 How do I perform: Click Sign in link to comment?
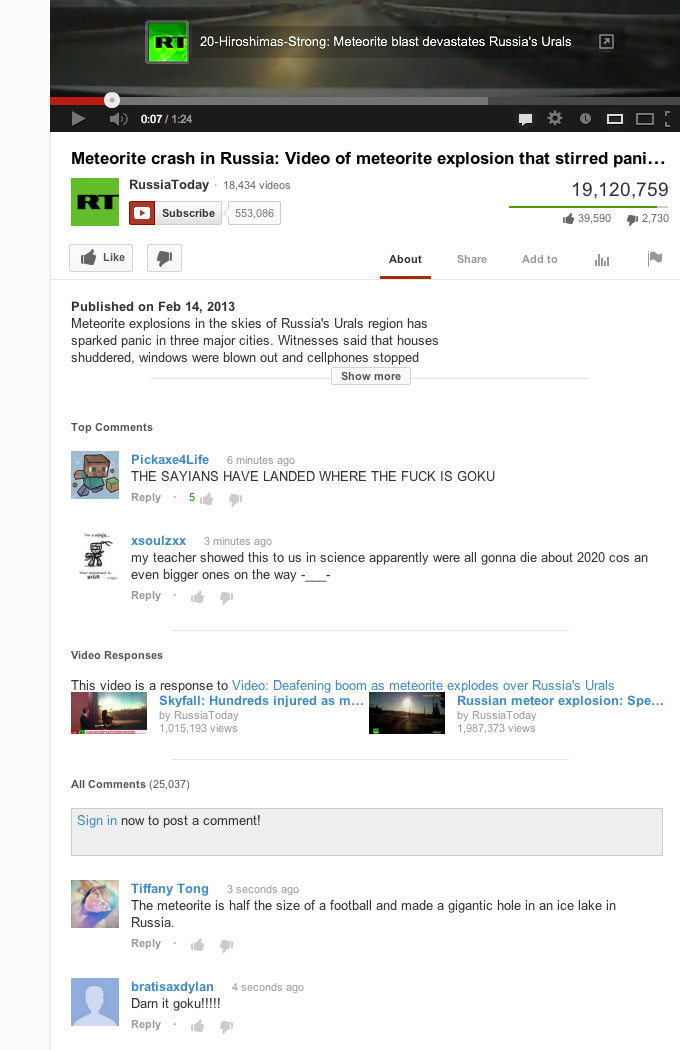coord(96,820)
